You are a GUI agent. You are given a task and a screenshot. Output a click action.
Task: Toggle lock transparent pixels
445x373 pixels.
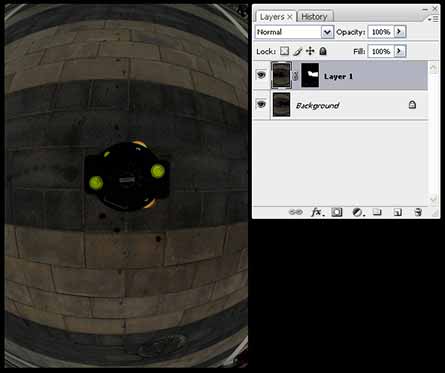(x=284, y=51)
